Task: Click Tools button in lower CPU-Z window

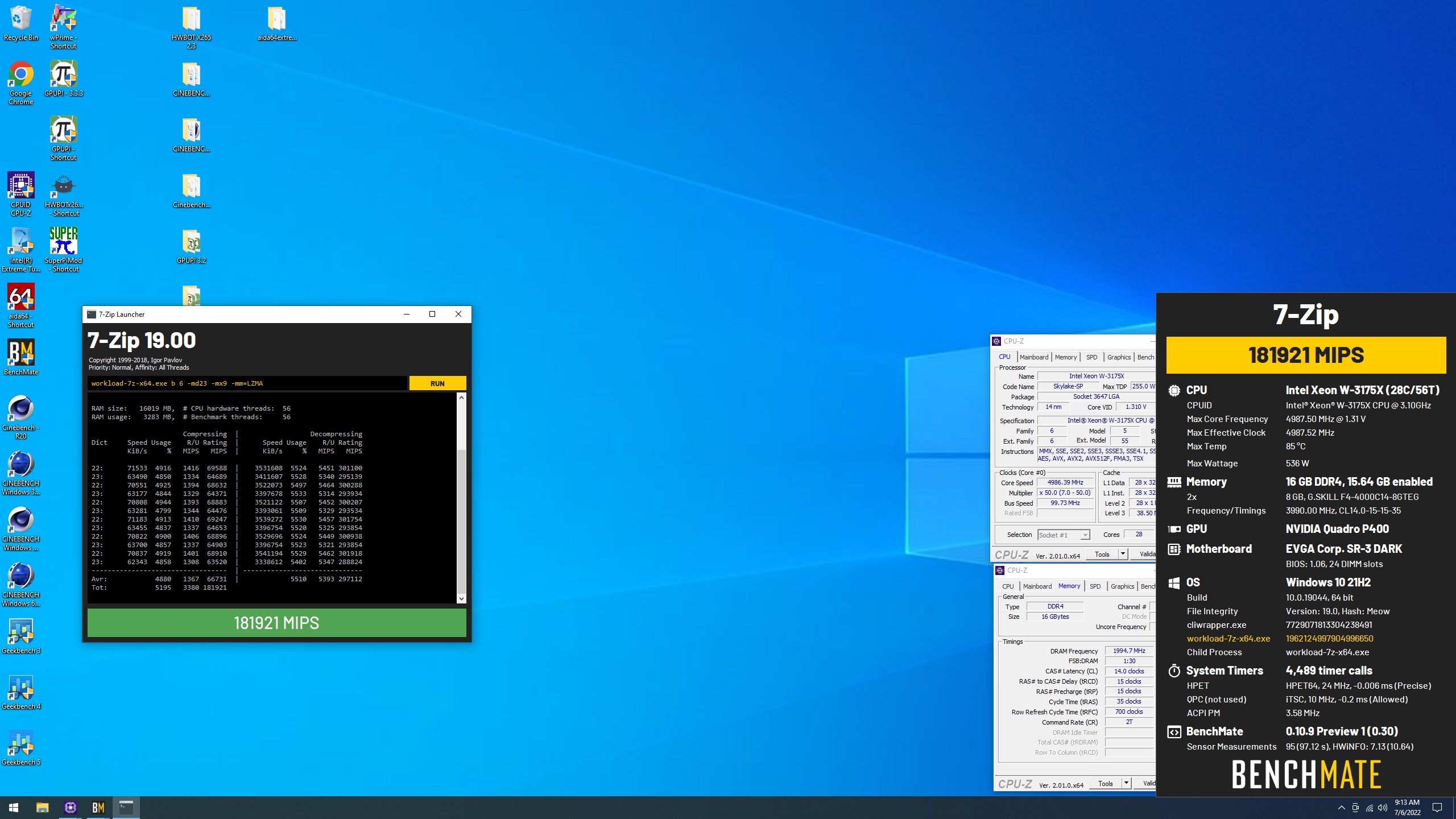Action: click(x=1106, y=784)
